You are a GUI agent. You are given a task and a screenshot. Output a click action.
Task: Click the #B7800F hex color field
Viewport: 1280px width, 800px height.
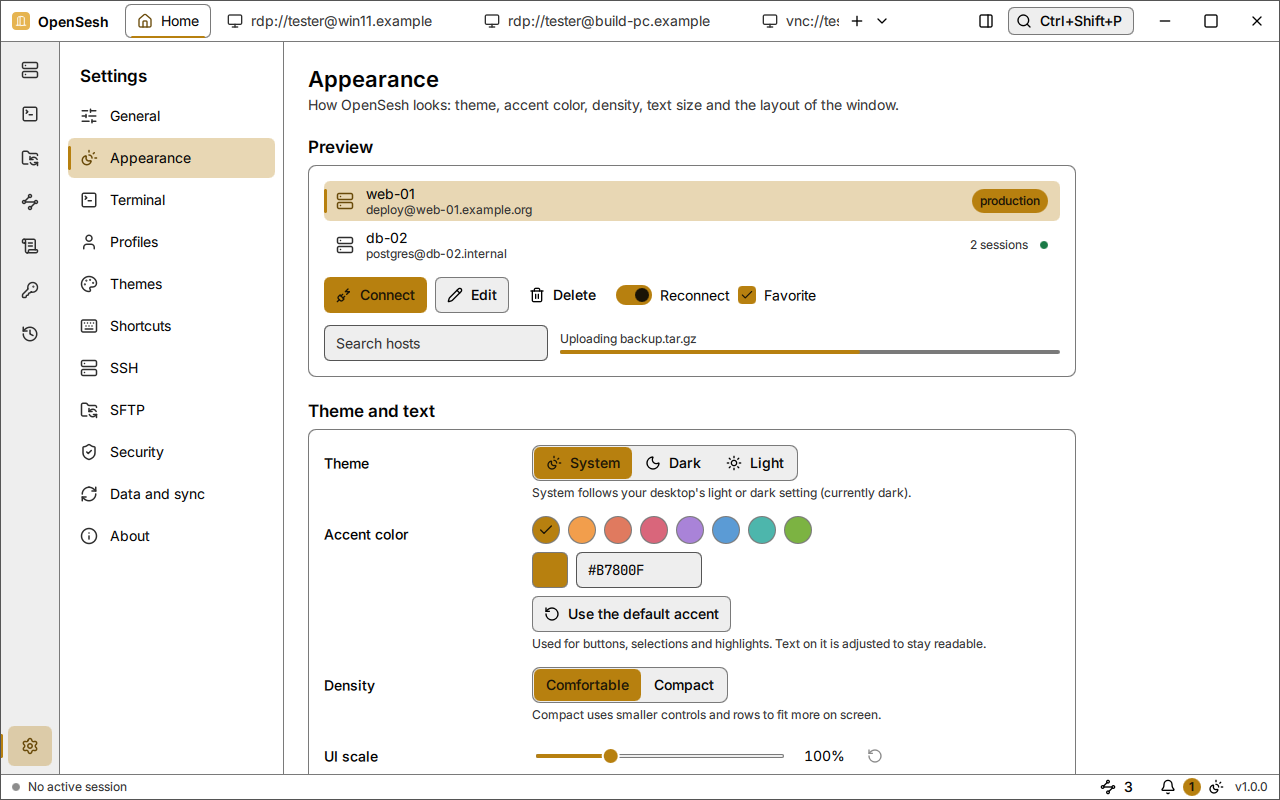tap(639, 570)
